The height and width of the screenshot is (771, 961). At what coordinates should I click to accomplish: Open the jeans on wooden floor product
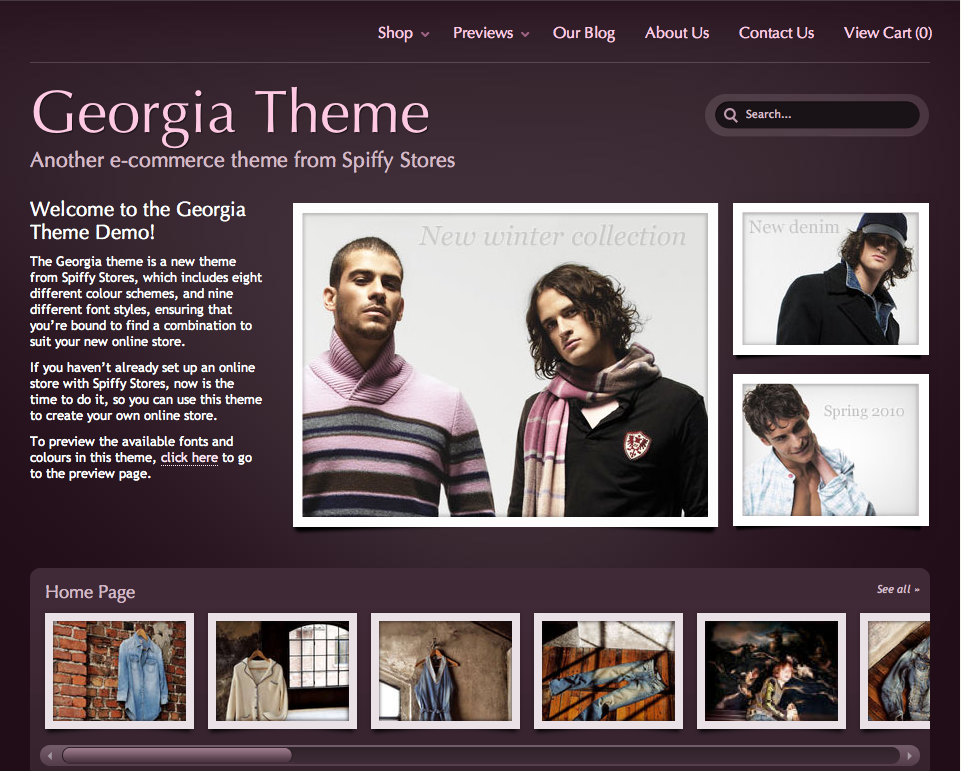(x=609, y=671)
